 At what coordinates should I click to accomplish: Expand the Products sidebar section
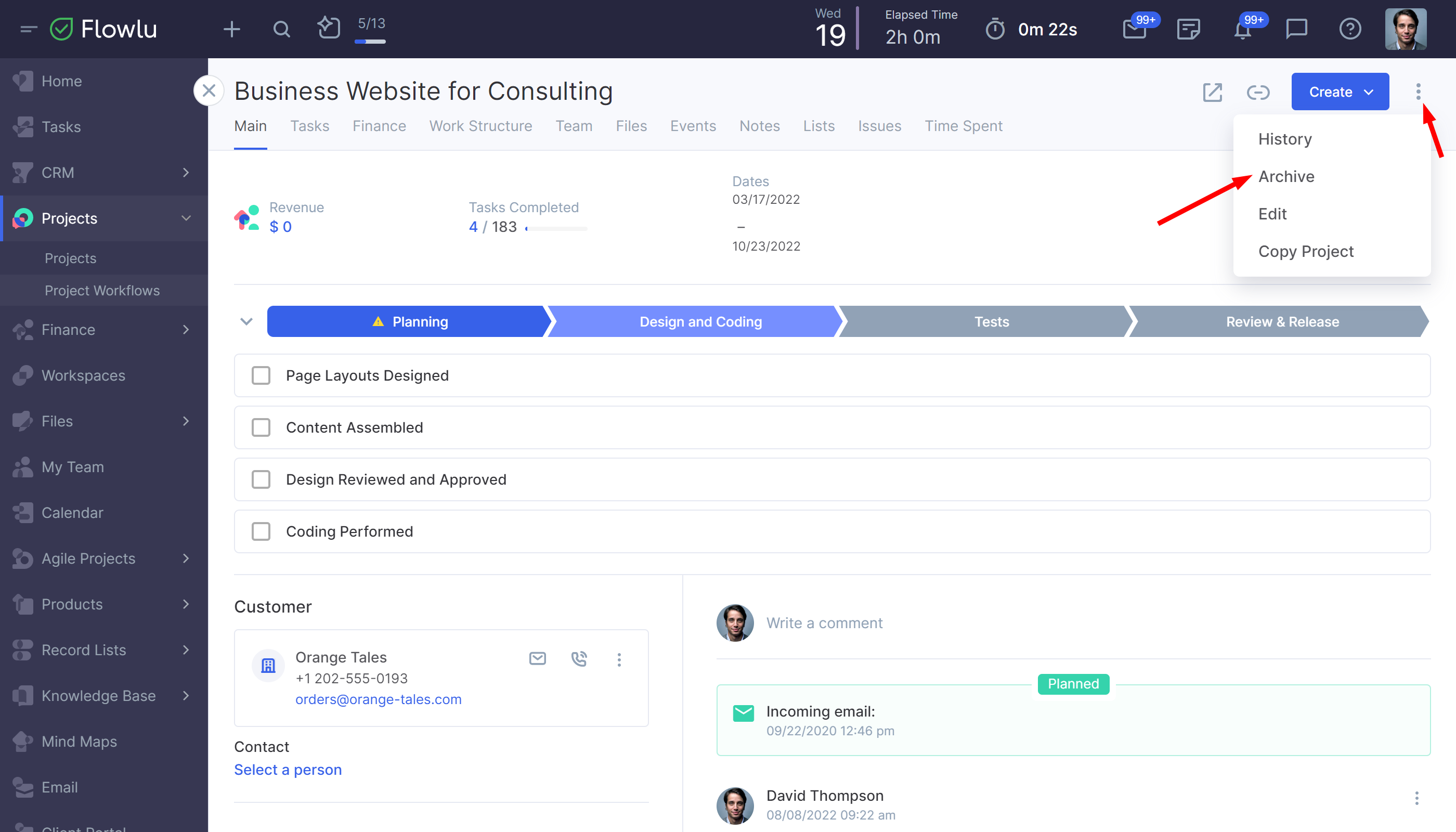[x=186, y=604]
